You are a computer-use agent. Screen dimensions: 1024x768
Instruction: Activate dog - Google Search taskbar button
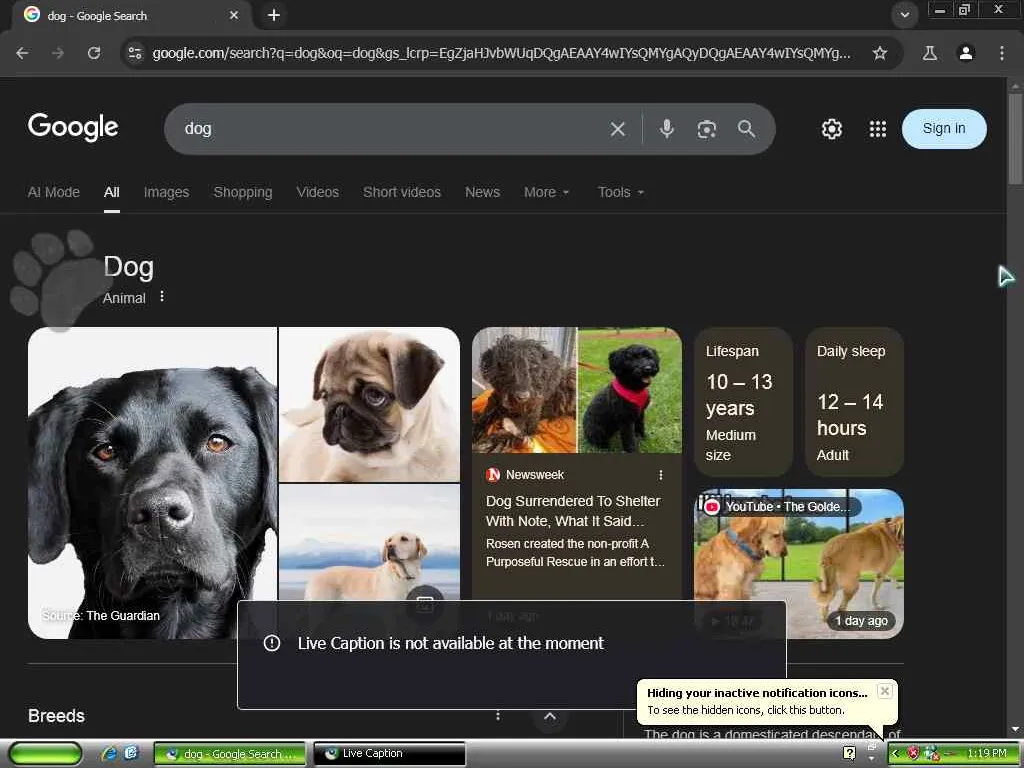[x=229, y=754]
